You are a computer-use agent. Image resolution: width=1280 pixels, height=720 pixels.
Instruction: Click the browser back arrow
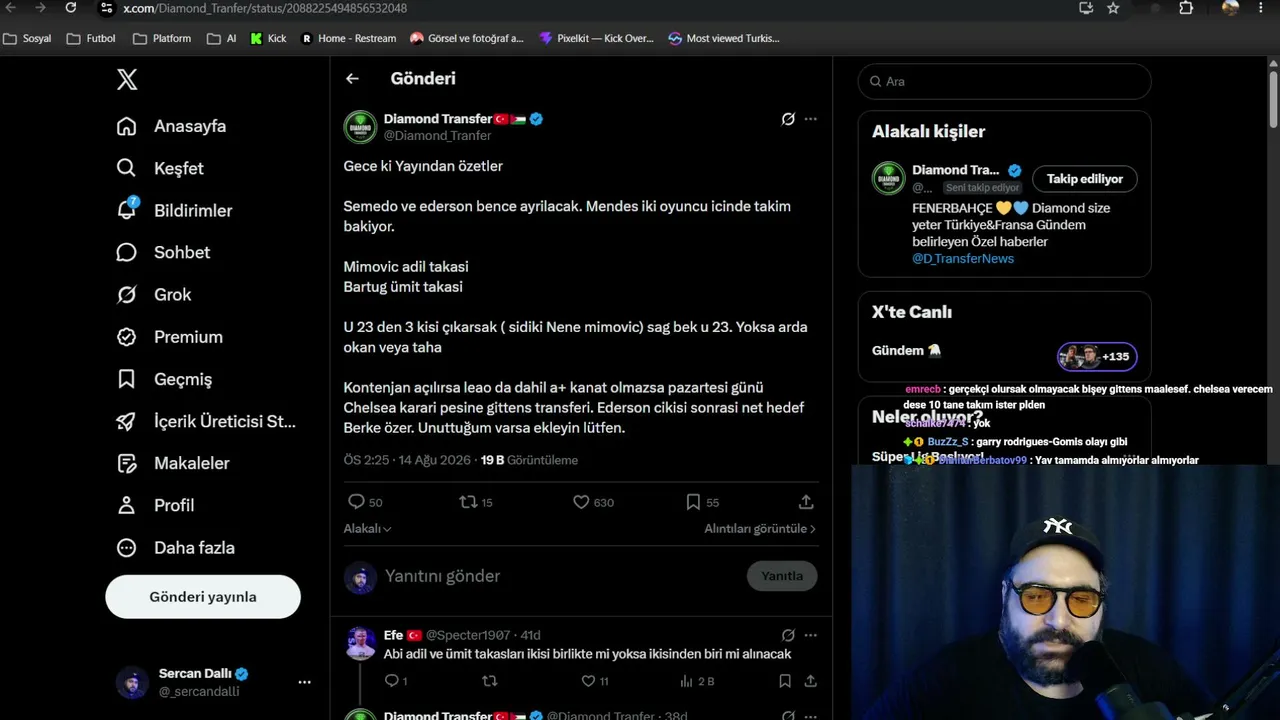pos(13,8)
